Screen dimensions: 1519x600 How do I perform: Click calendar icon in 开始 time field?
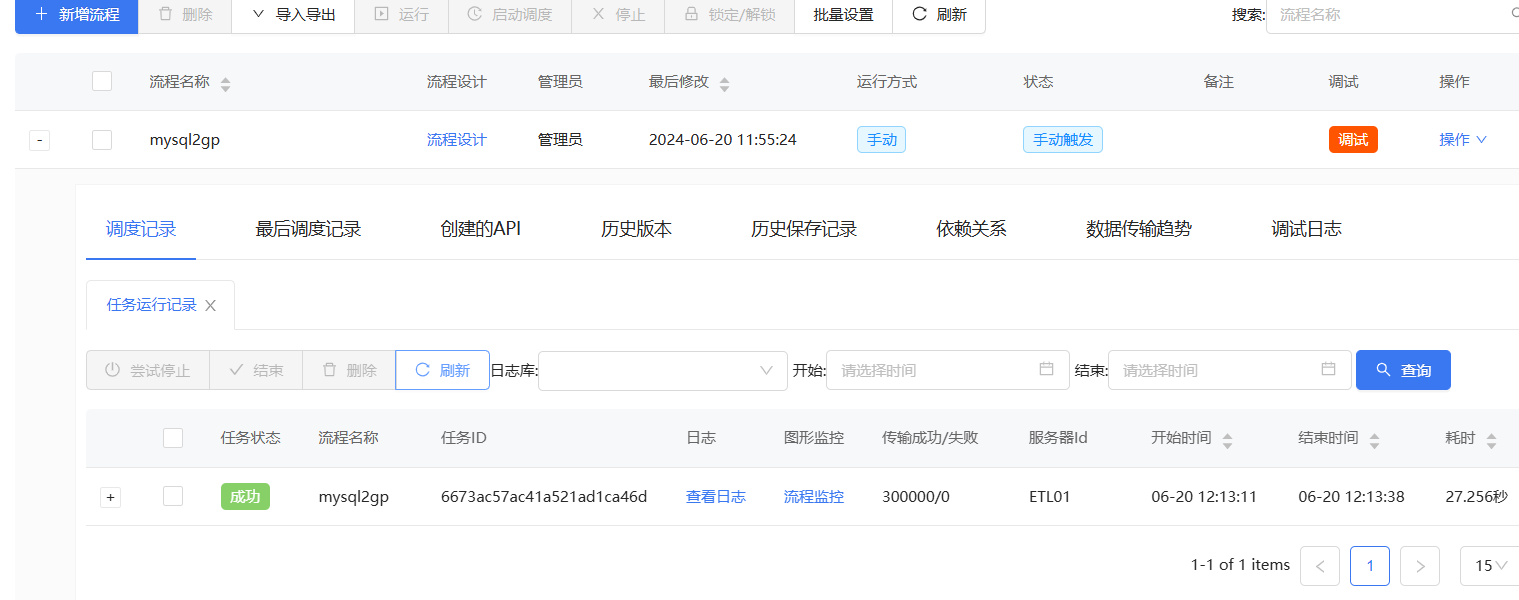click(x=1046, y=369)
